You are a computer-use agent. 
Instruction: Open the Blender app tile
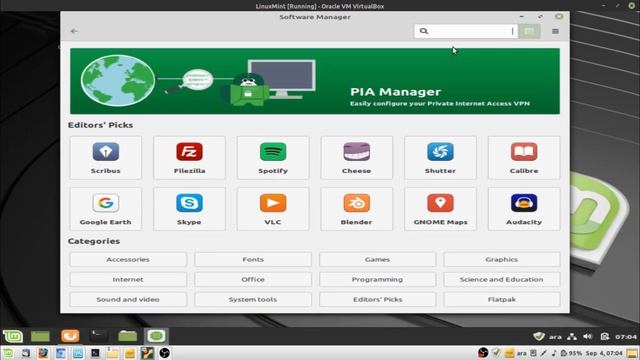357,209
